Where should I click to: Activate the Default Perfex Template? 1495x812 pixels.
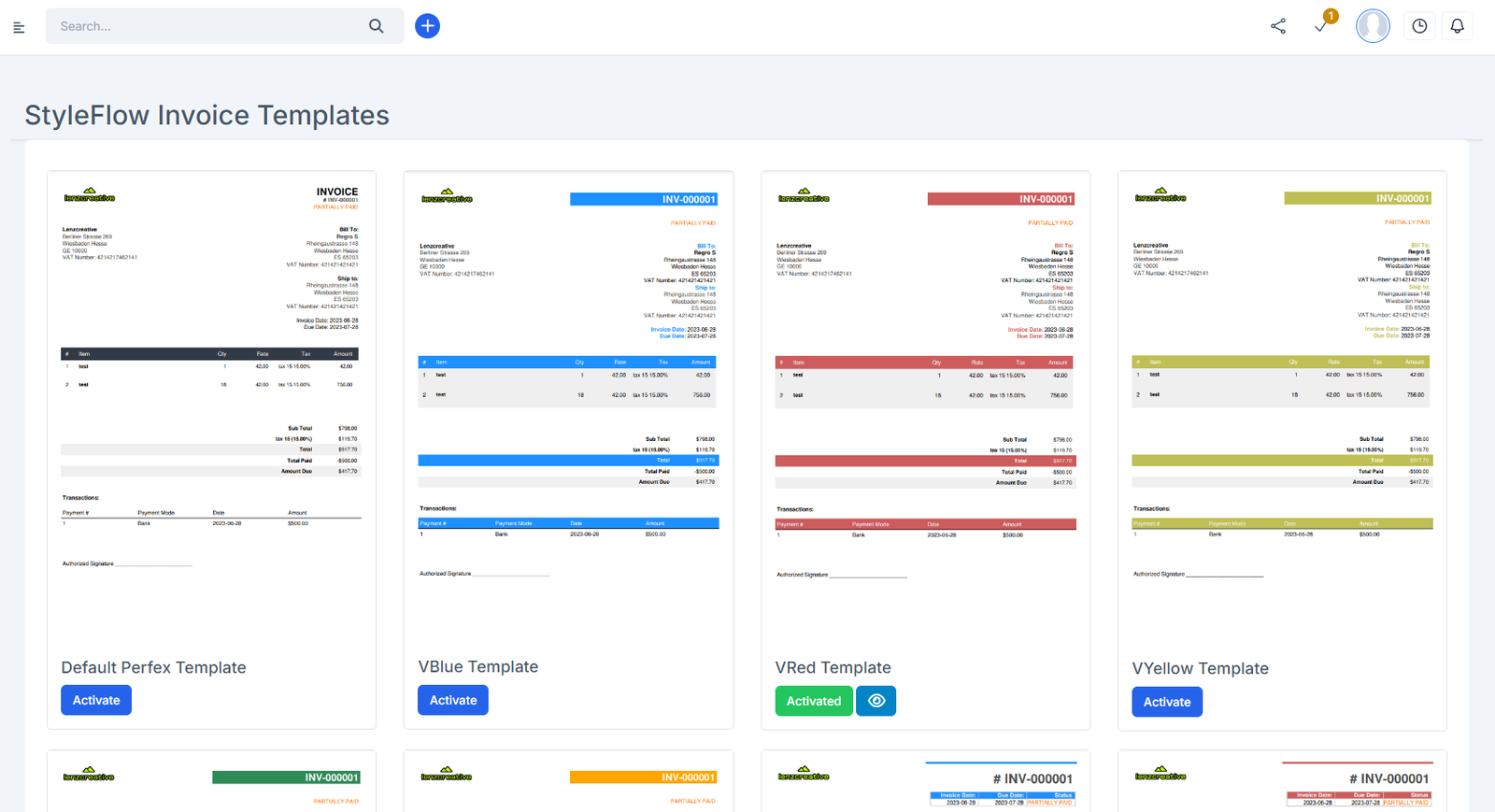click(x=96, y=700)
